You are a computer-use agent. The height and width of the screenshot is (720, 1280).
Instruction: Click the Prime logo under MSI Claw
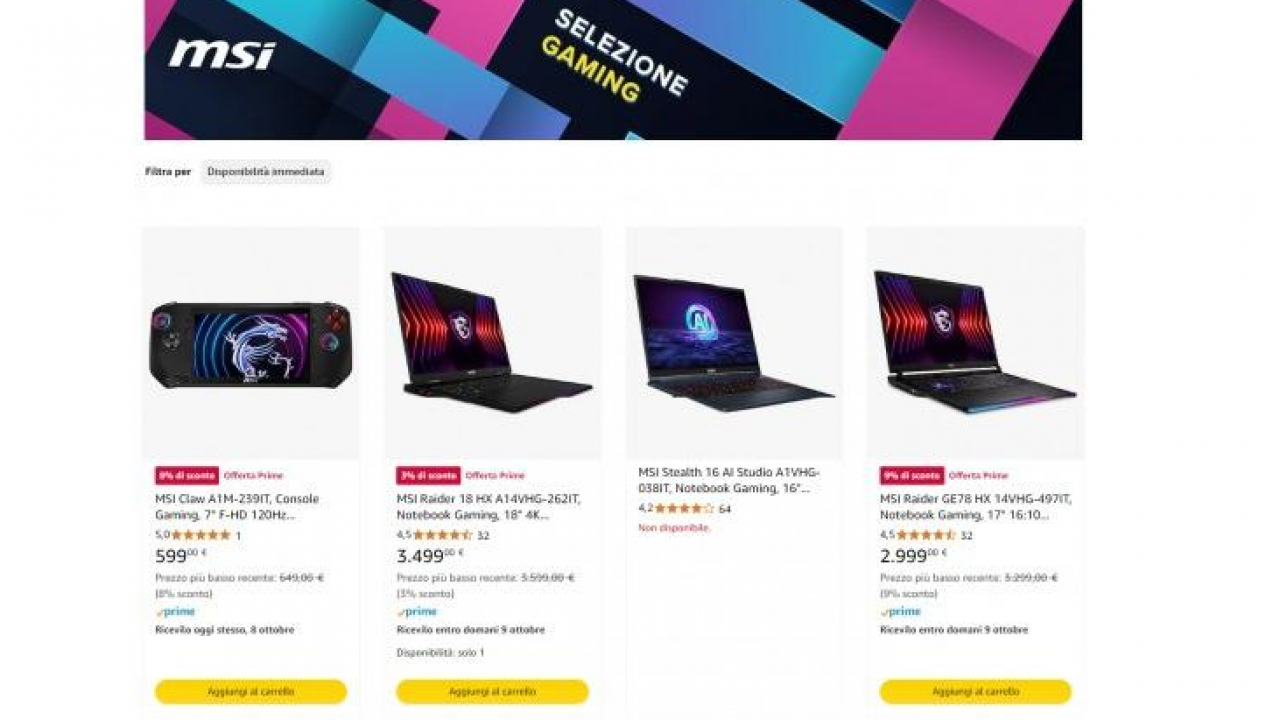click(175, 612)
